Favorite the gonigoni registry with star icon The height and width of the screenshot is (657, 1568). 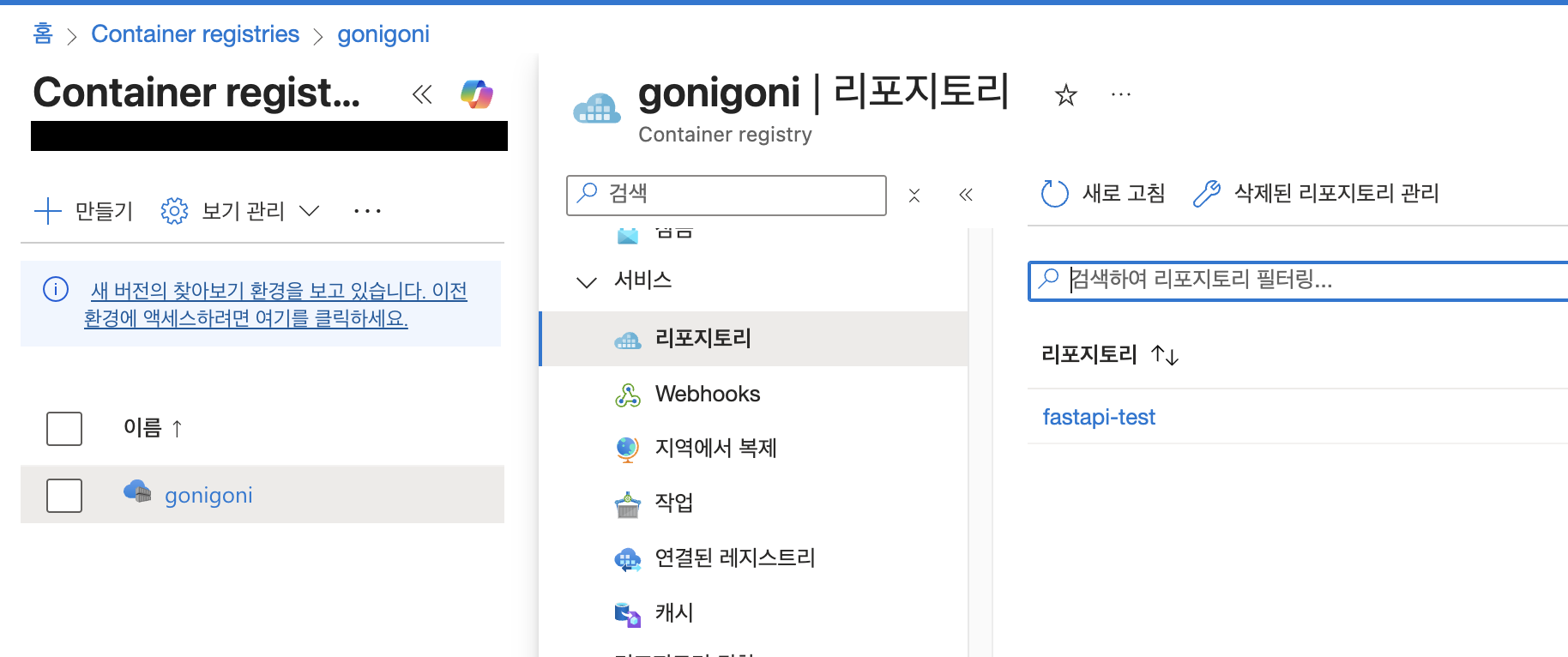point(1065,94)
